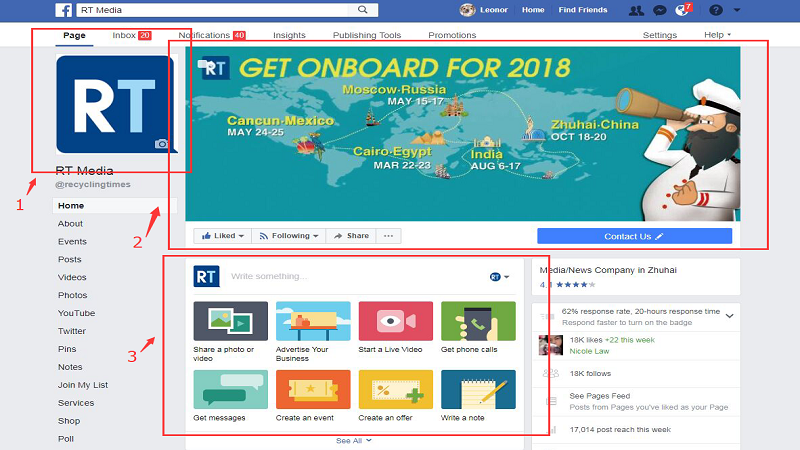Toggle the Liked button

tap(219, 236)
